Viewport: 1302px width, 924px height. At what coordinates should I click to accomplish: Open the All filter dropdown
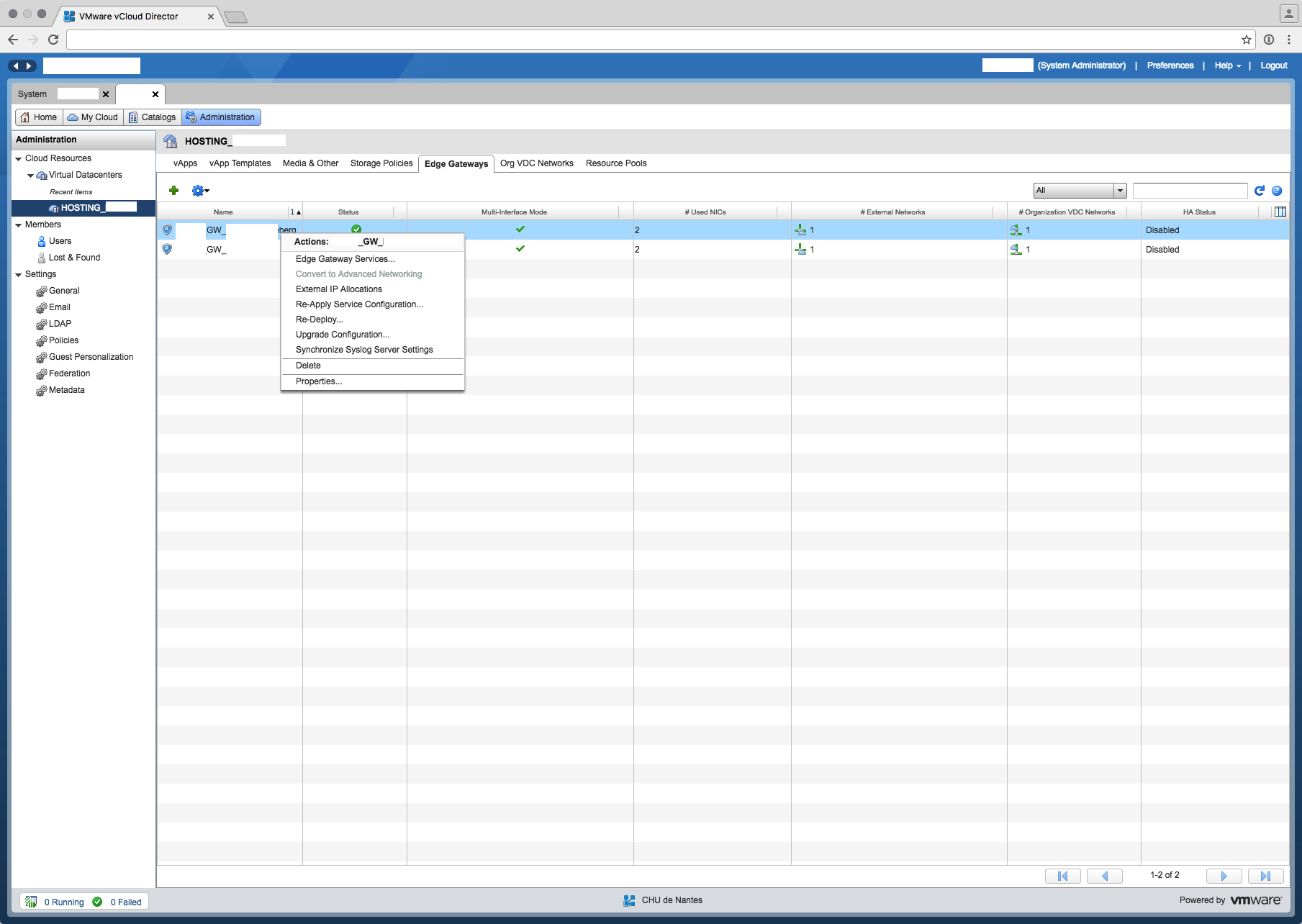pos(1079,191)
